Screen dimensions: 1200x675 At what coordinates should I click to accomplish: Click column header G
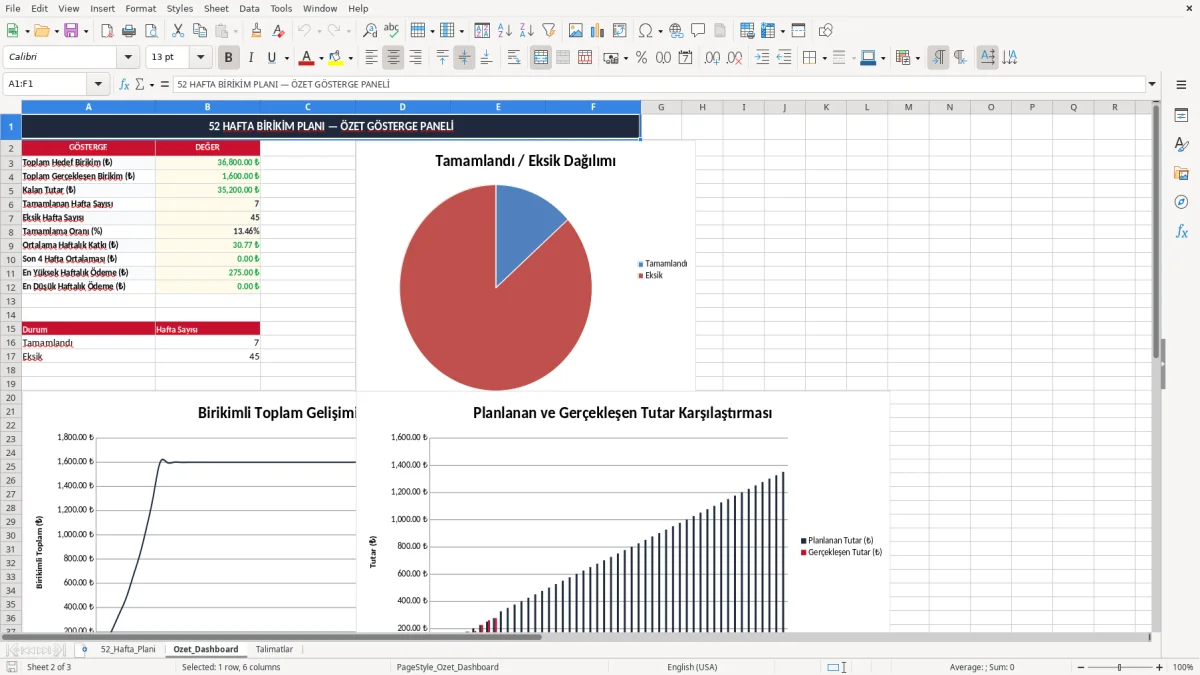pyautogui.click(x=661, y=107)
